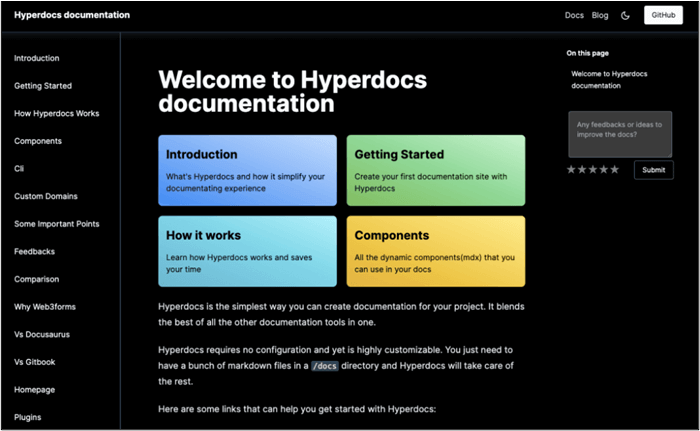This screenshot has height=431, width=700.
Task: Click paragraph starting Hyperdocs is the simplest way
Action: [x=341, y=314]
